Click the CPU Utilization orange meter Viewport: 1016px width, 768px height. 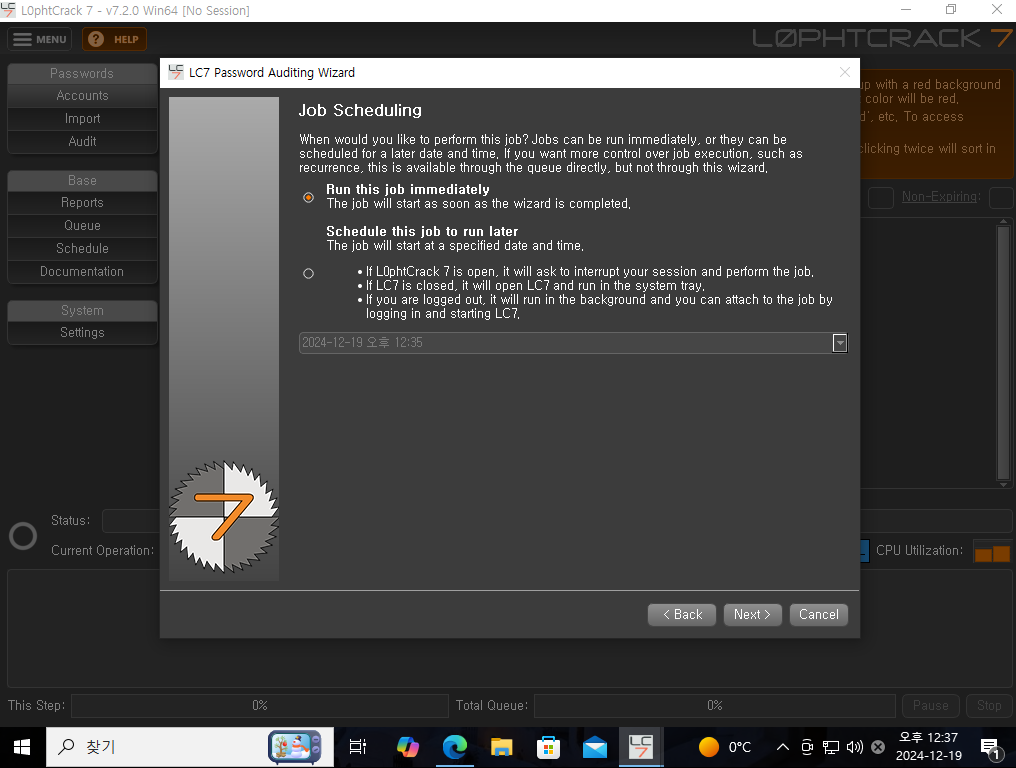[x=992, y=552]
